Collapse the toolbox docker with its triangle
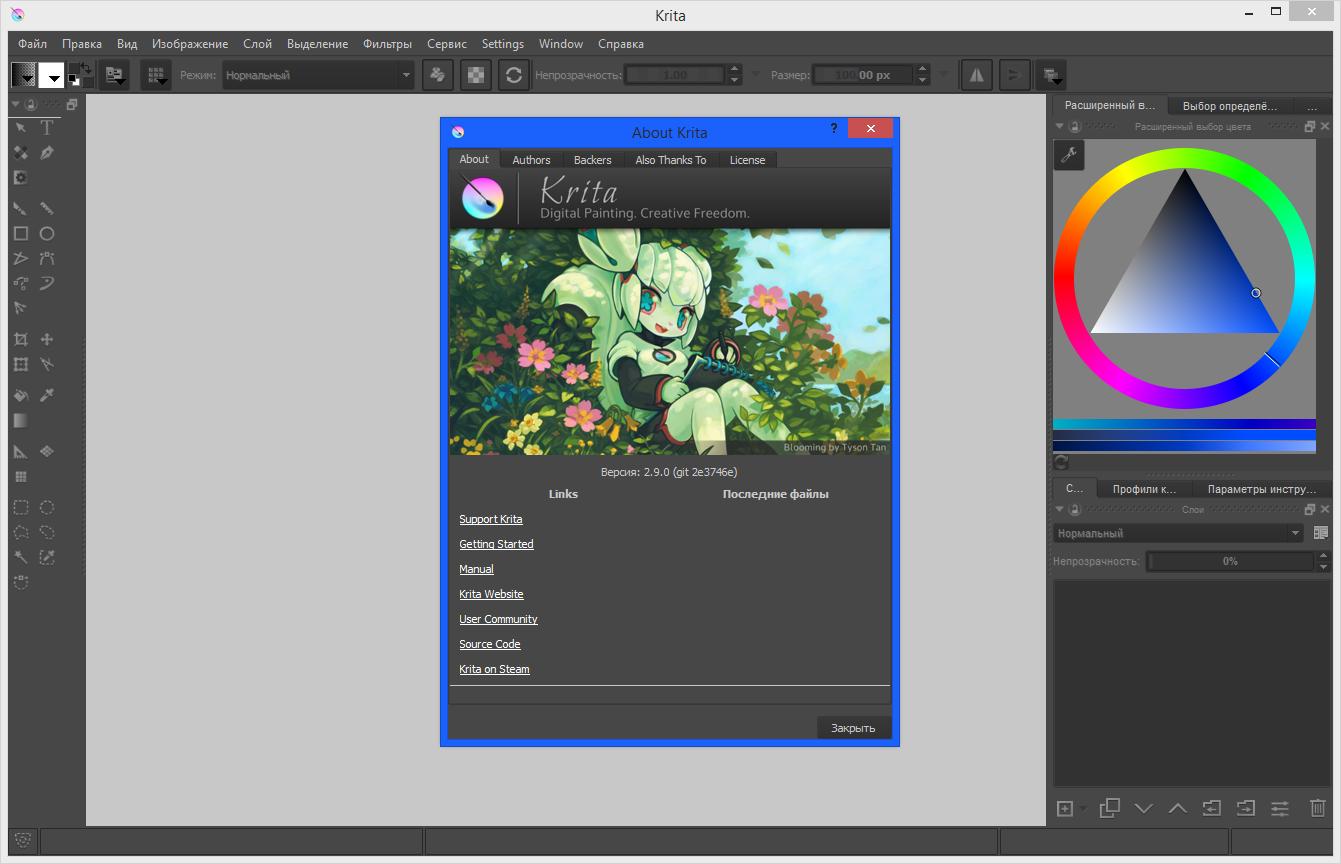This screenshot has width=1341, height=864. tap(15, 104)
